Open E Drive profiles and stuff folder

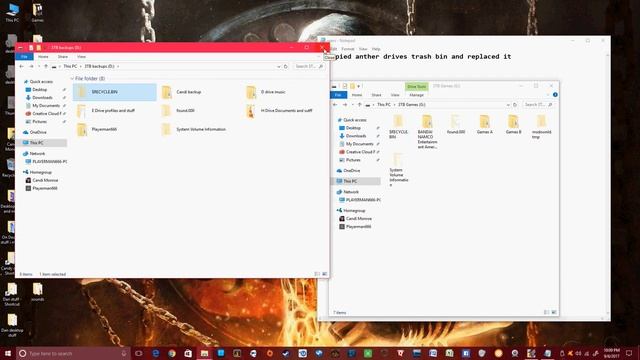tap(106, 111)
